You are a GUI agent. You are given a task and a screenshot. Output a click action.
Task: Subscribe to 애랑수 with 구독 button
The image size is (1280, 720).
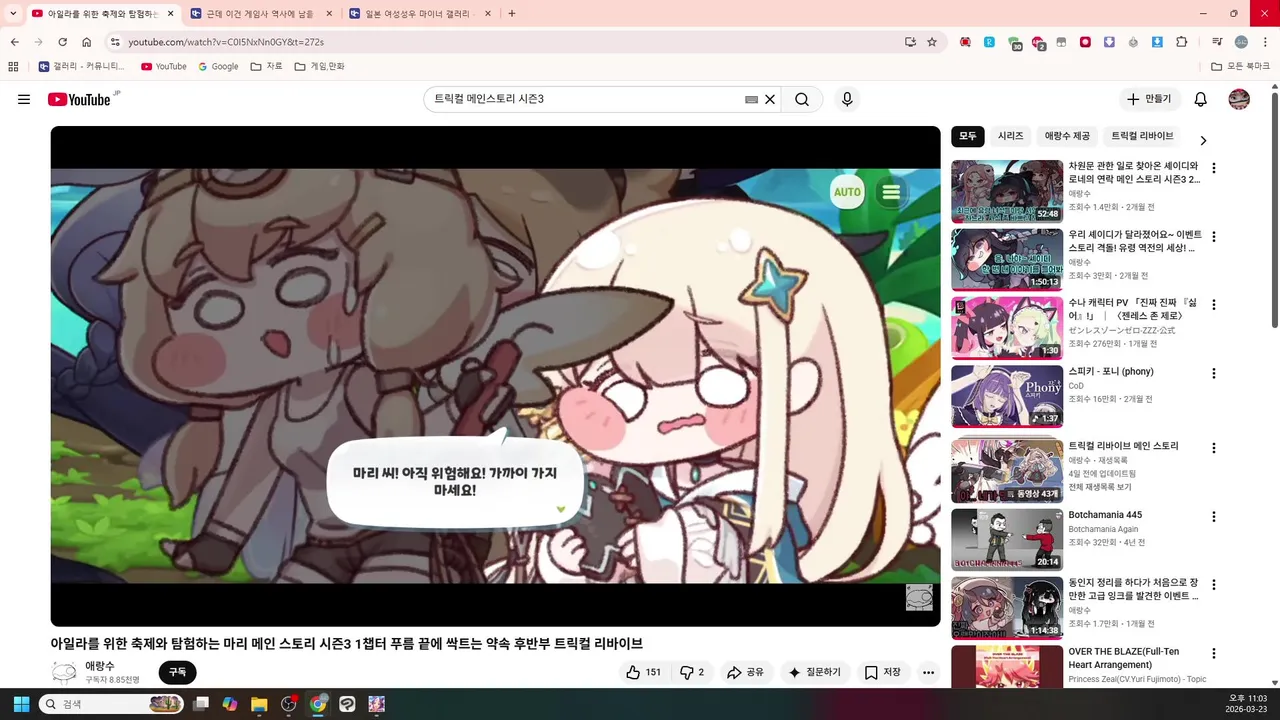[177, 672]
